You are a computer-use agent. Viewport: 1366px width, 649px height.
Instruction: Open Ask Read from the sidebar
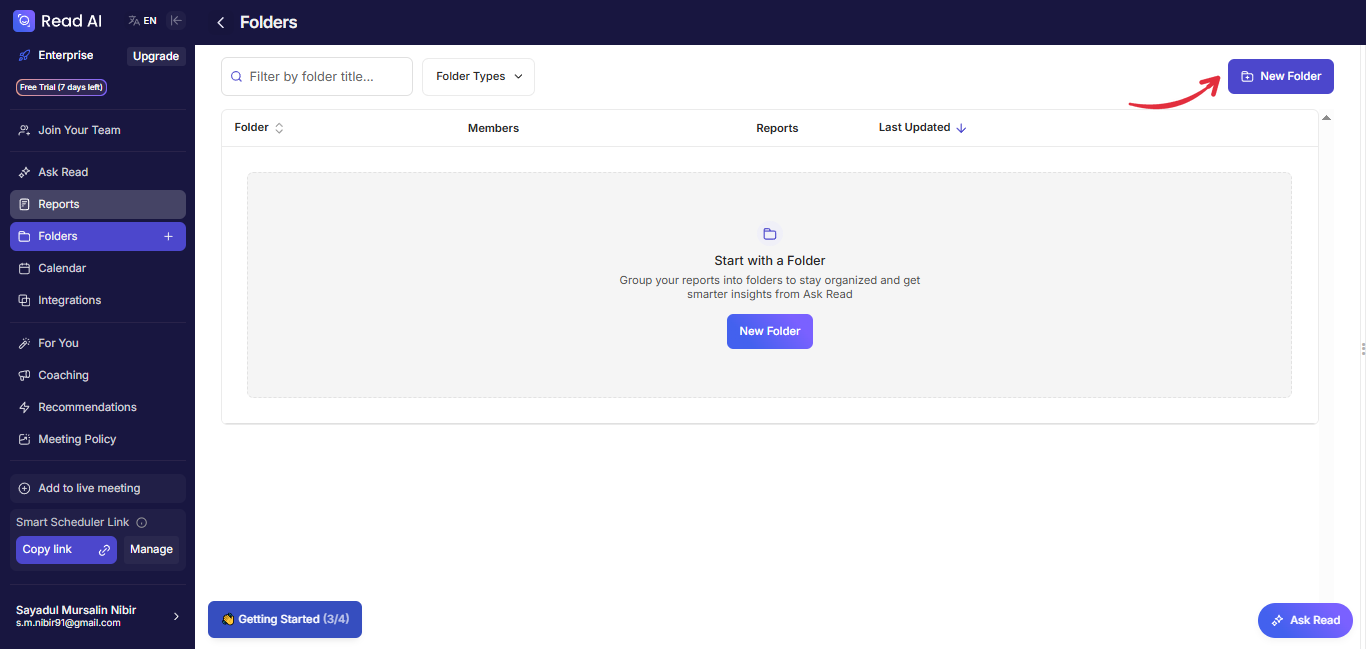98,172
